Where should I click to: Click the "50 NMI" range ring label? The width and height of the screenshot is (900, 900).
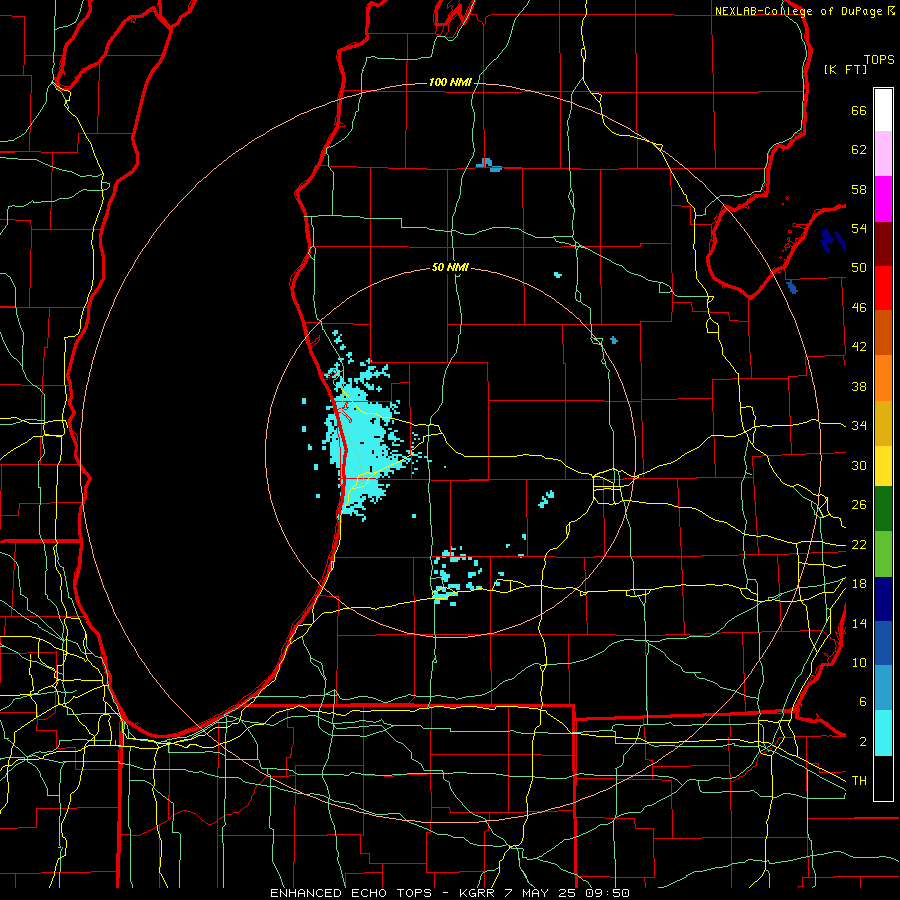tap(450, 267)
